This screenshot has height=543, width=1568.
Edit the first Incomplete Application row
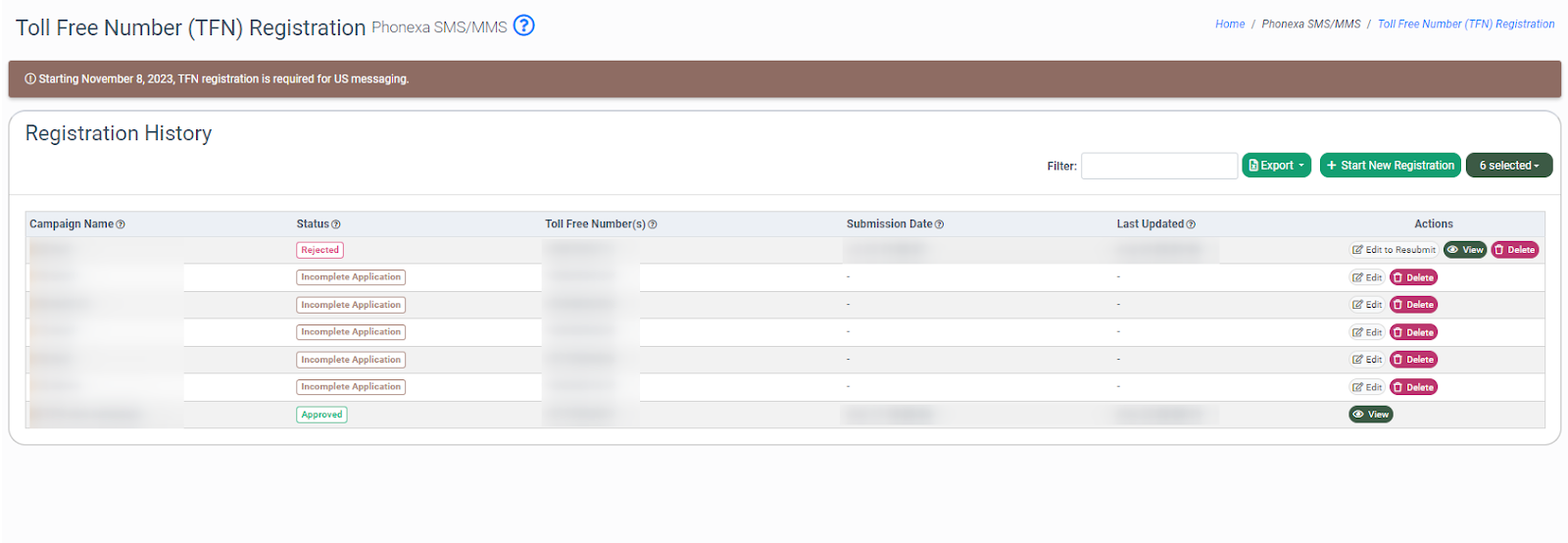click(x=1367, y=277)
